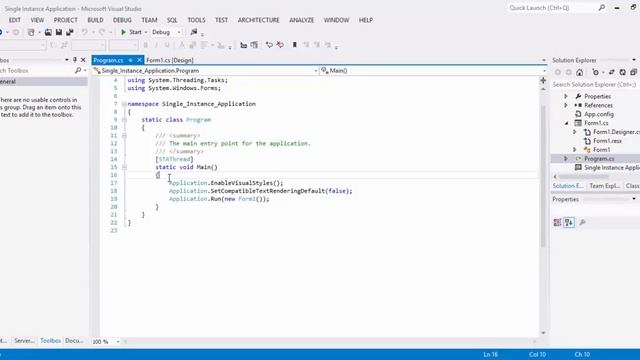The width and height of the screenshot is (640, 360).
Task: Open the DEBUG menu
Action: (122, 20)
